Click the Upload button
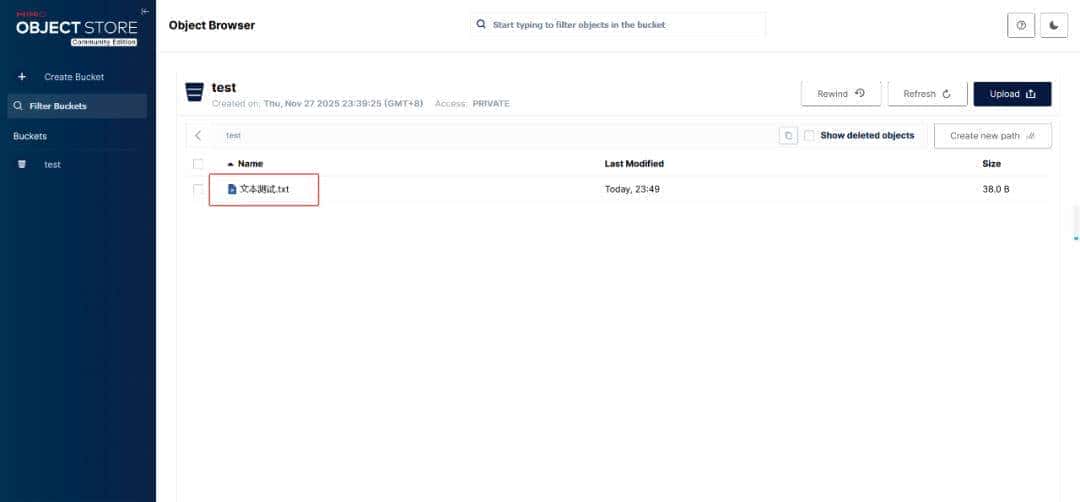The width and height of the screenshot is (1080, 502). coord(1012,94)
